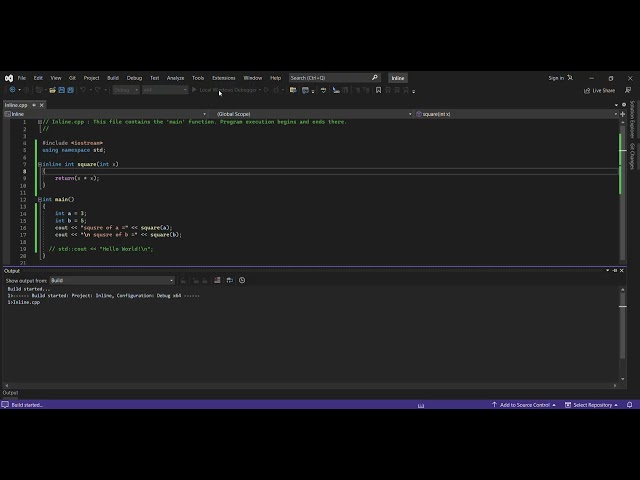Click the green Start Debugging arrow
Image resolution: width=640 pixels, height=480 pixels.
click(194, 90)
